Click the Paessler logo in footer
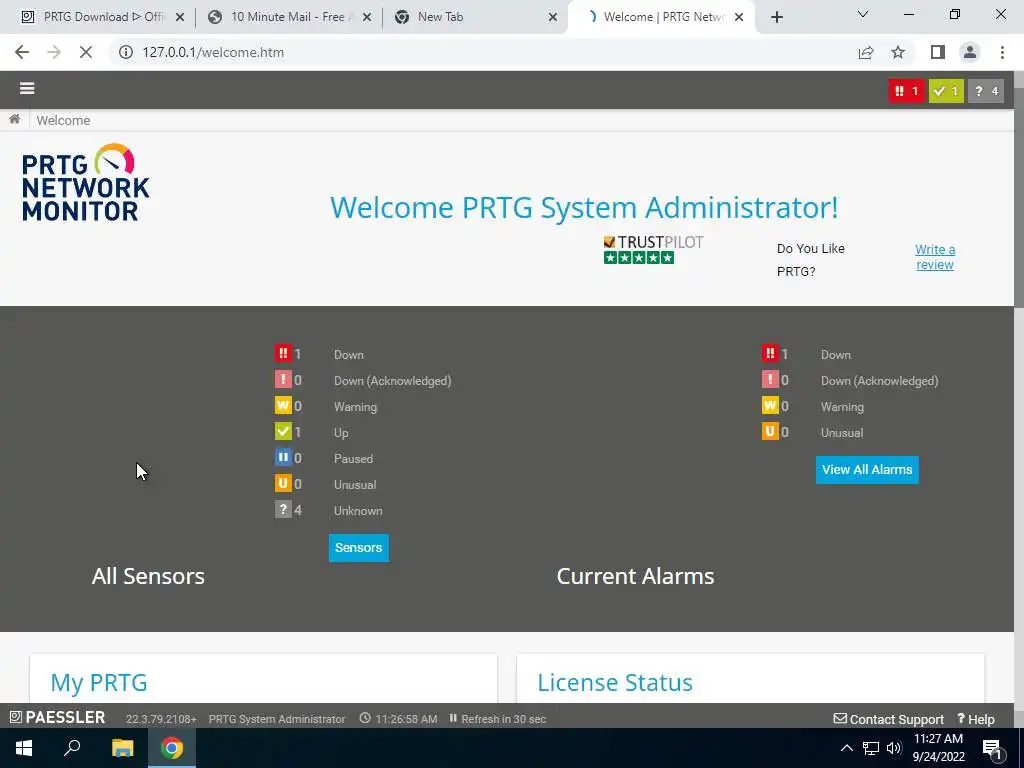This screenshot has height=768, width=1024. tap(57, 717)
